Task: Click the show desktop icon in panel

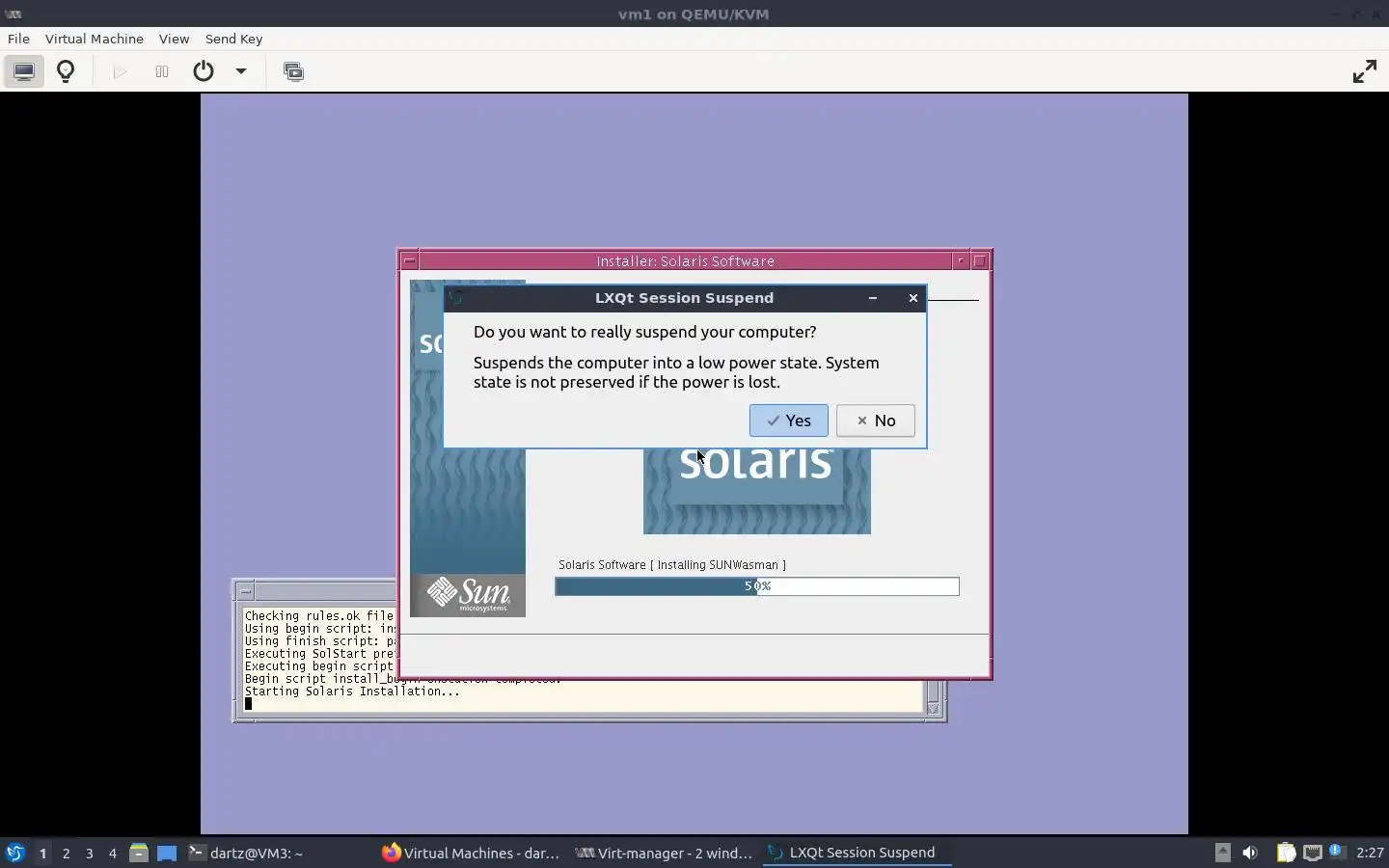Action: point(167,853)
